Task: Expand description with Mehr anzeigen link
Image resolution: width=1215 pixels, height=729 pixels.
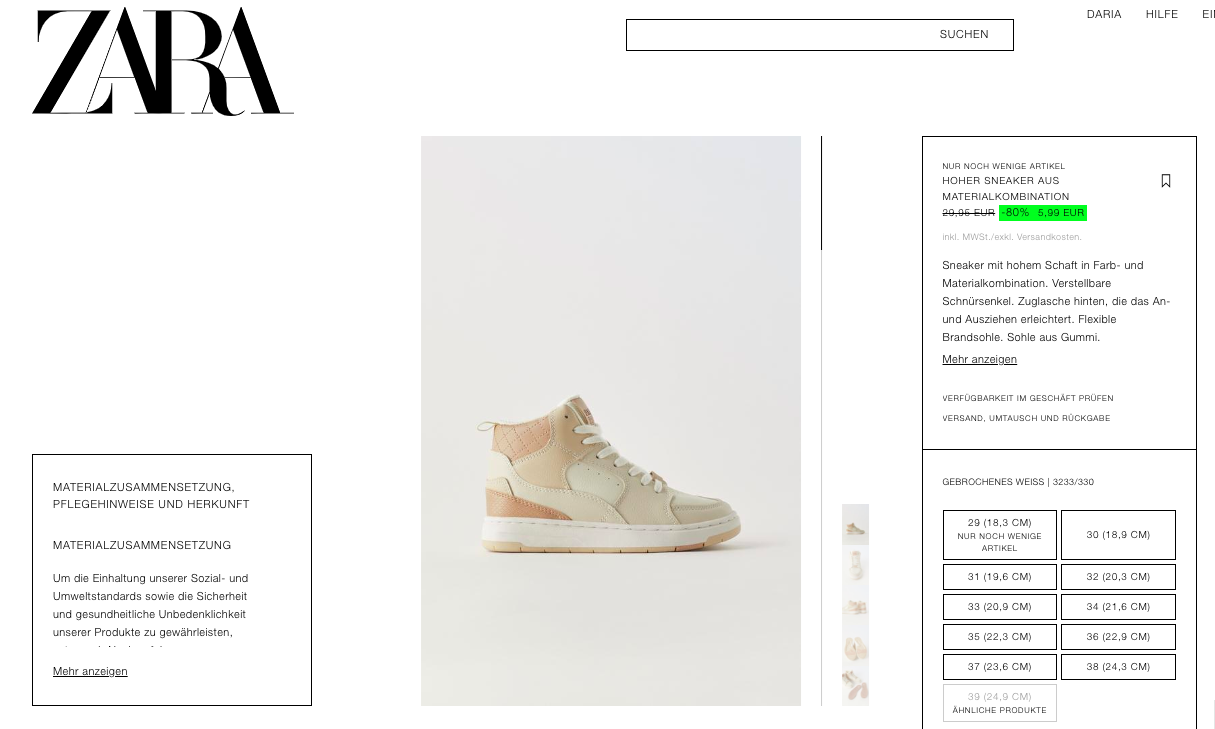Action: tap(979, 359)
